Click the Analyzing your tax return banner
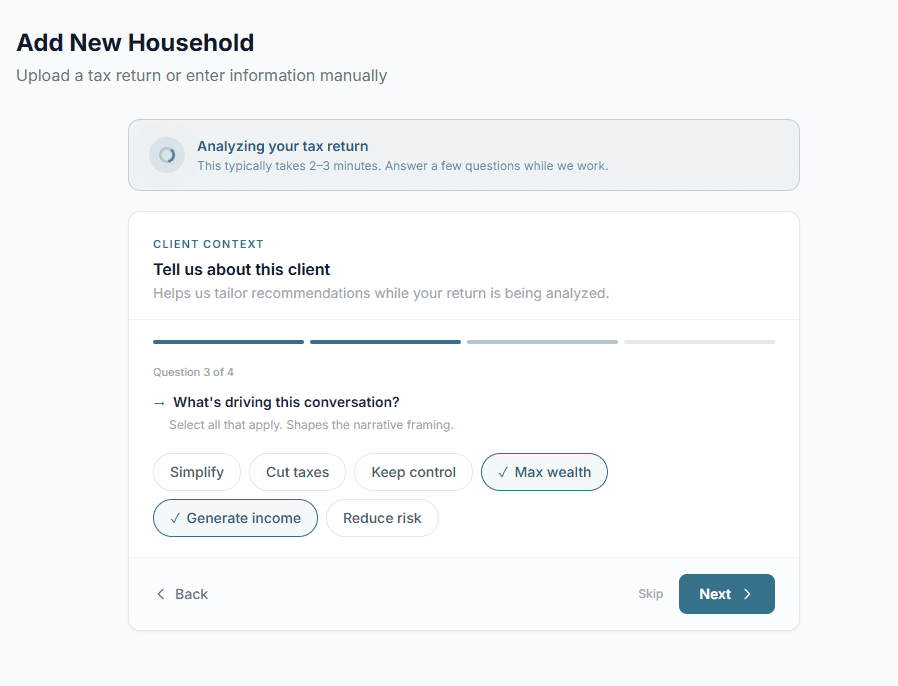 tap(463, 155)
